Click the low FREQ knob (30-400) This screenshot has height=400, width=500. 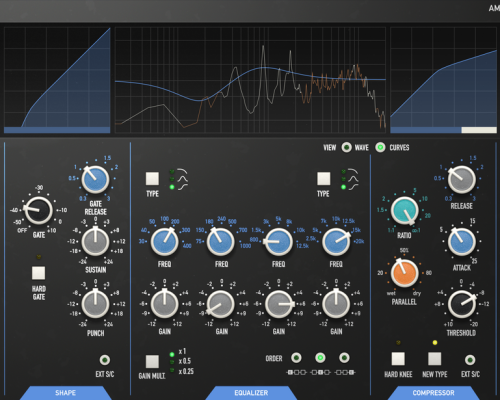[x=164, y=242]
